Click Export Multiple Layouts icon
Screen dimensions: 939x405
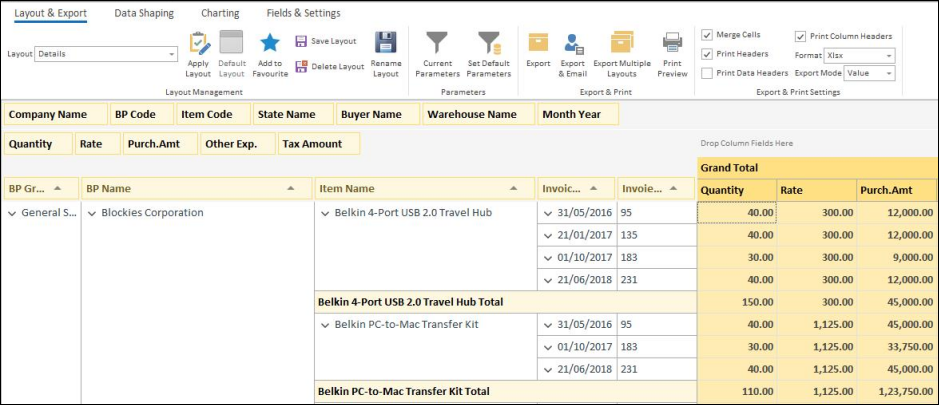pyautogui.click(x=621, y=43)
